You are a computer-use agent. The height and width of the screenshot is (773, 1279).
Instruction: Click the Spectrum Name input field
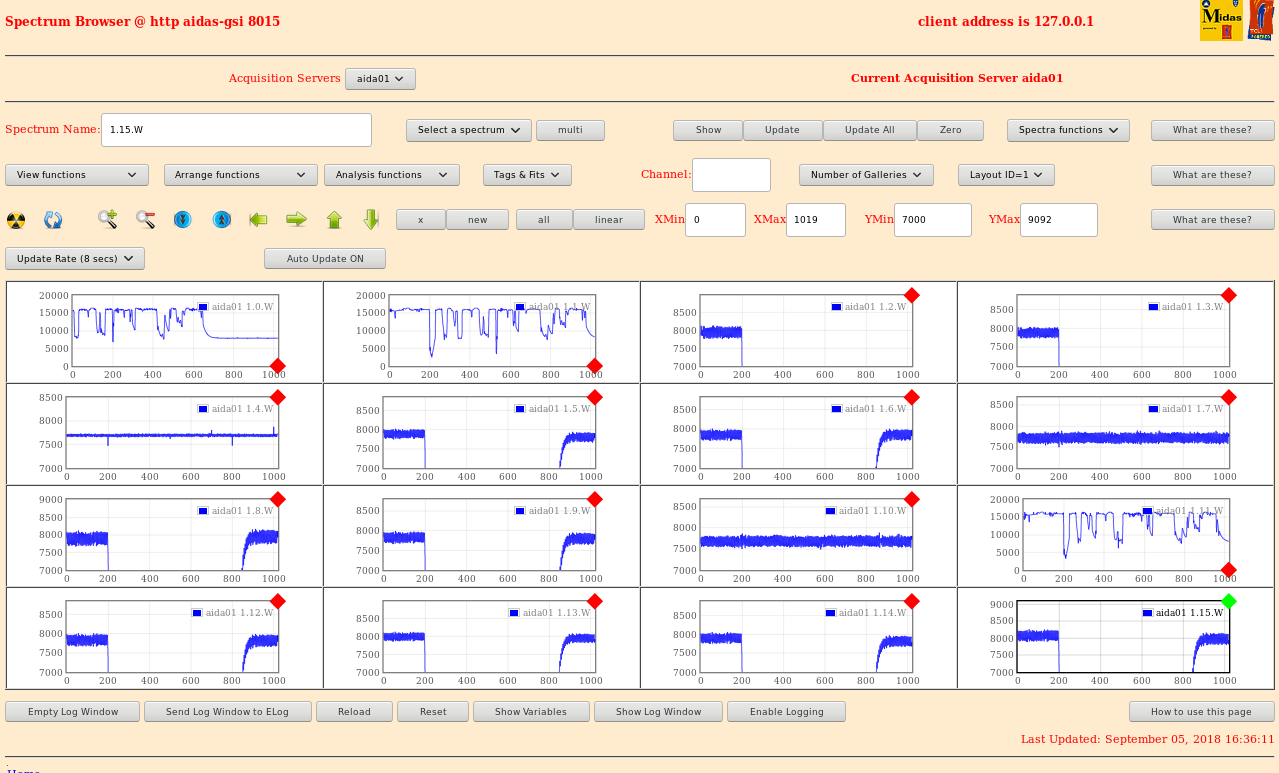(236, 130)
